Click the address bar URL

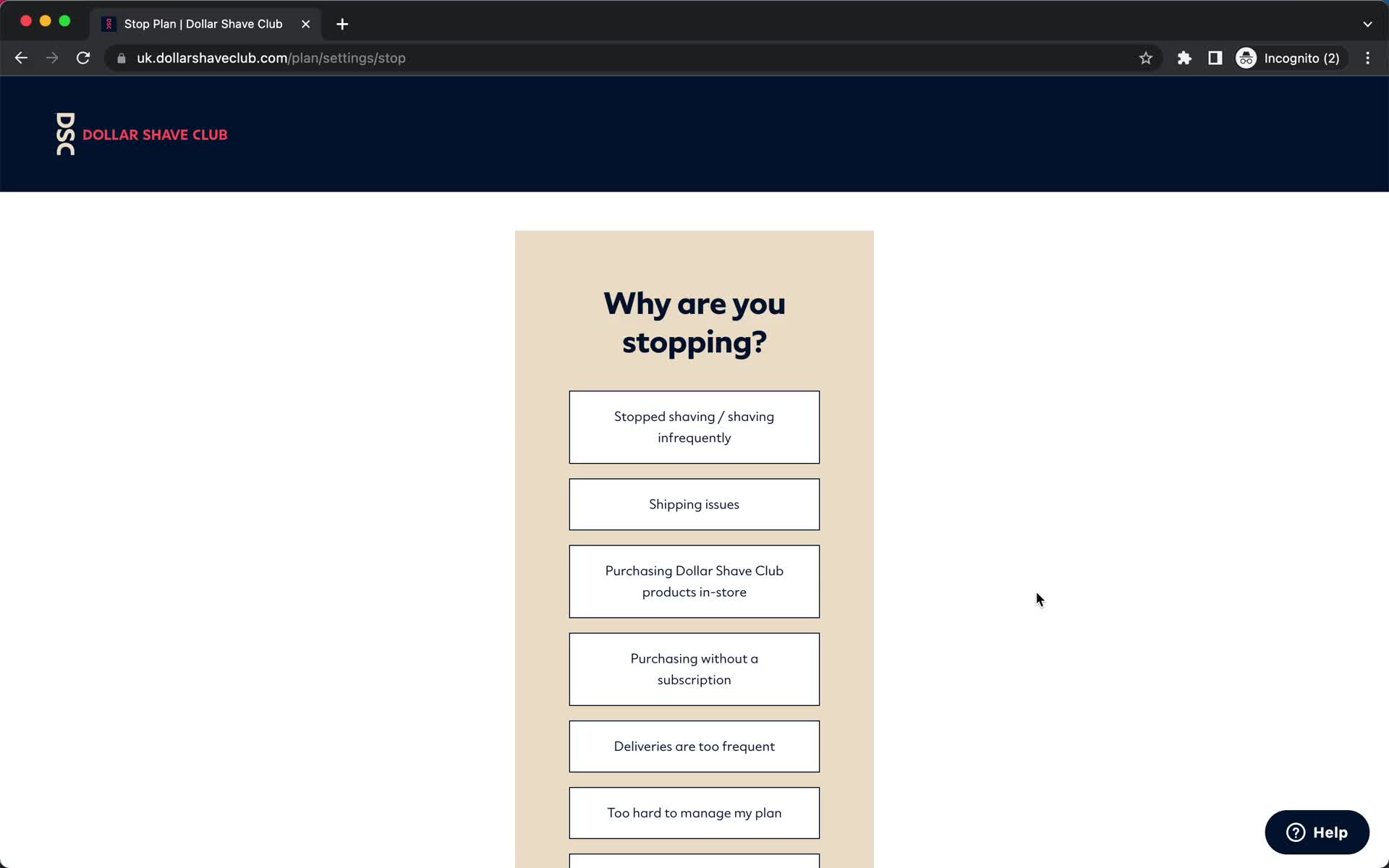[271, 58]
